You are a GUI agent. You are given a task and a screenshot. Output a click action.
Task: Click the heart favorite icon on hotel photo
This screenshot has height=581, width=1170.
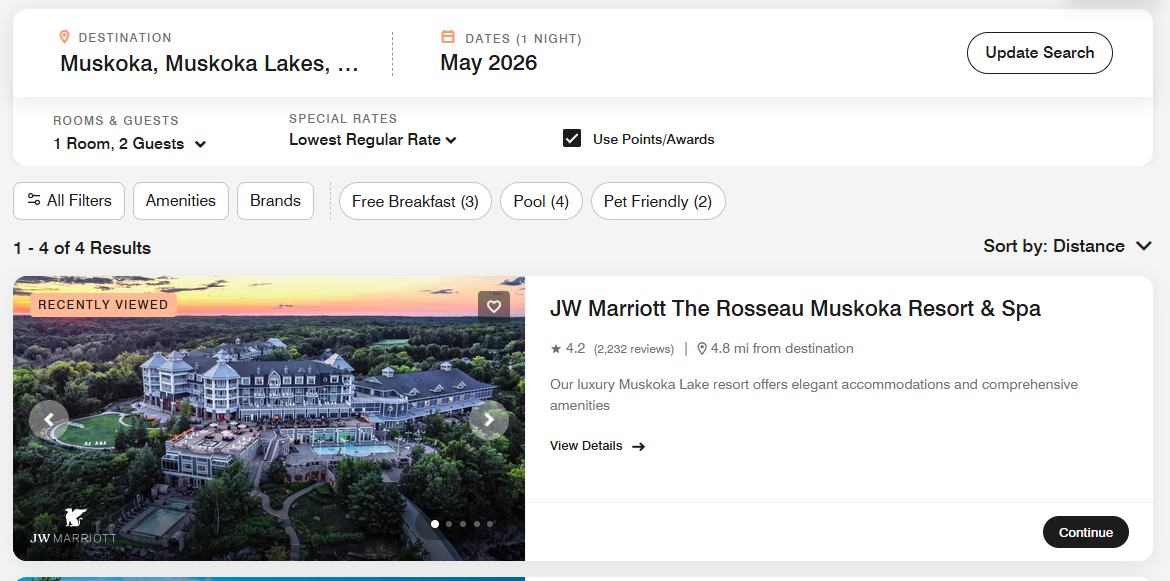click(493, 306)
